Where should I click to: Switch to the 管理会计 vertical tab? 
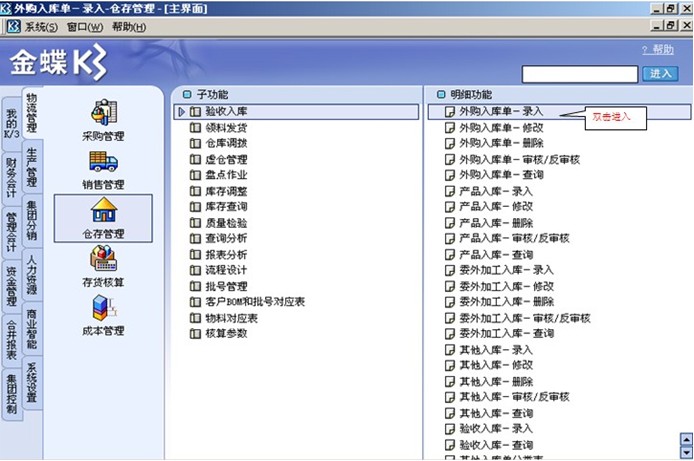(12, 232)
